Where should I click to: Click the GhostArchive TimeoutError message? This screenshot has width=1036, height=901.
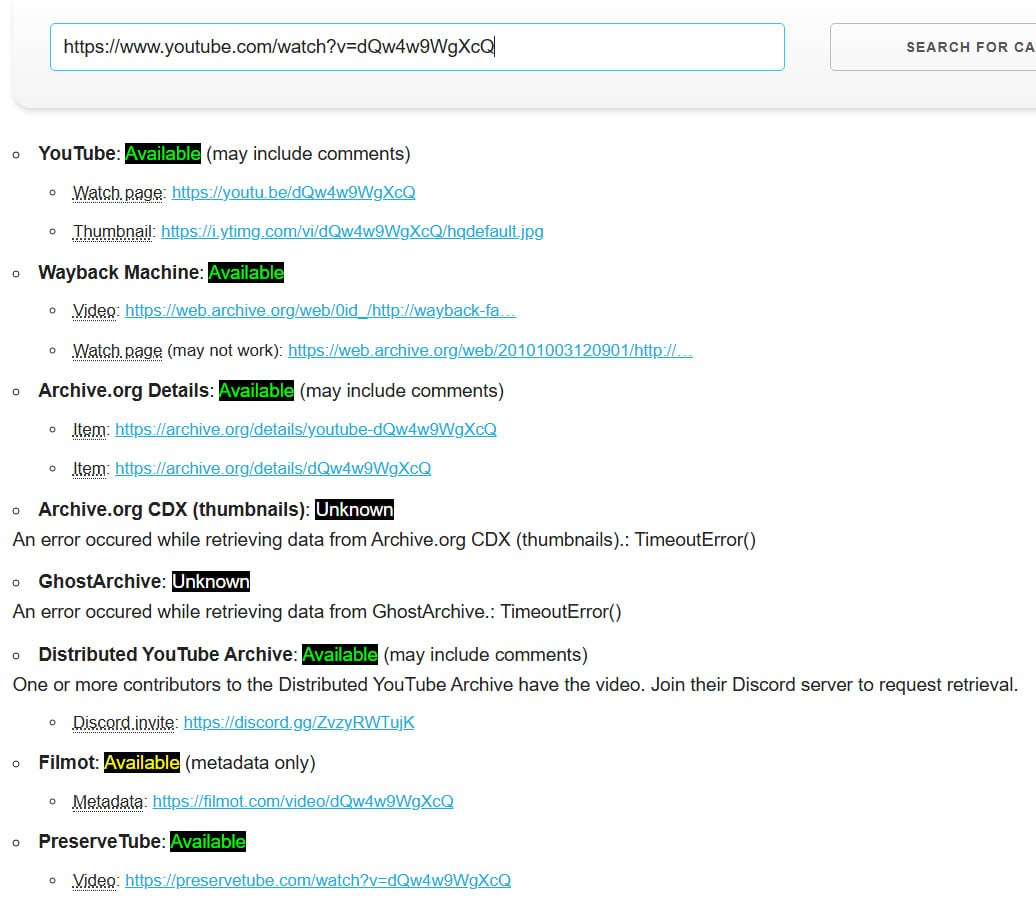click(317, 612)
